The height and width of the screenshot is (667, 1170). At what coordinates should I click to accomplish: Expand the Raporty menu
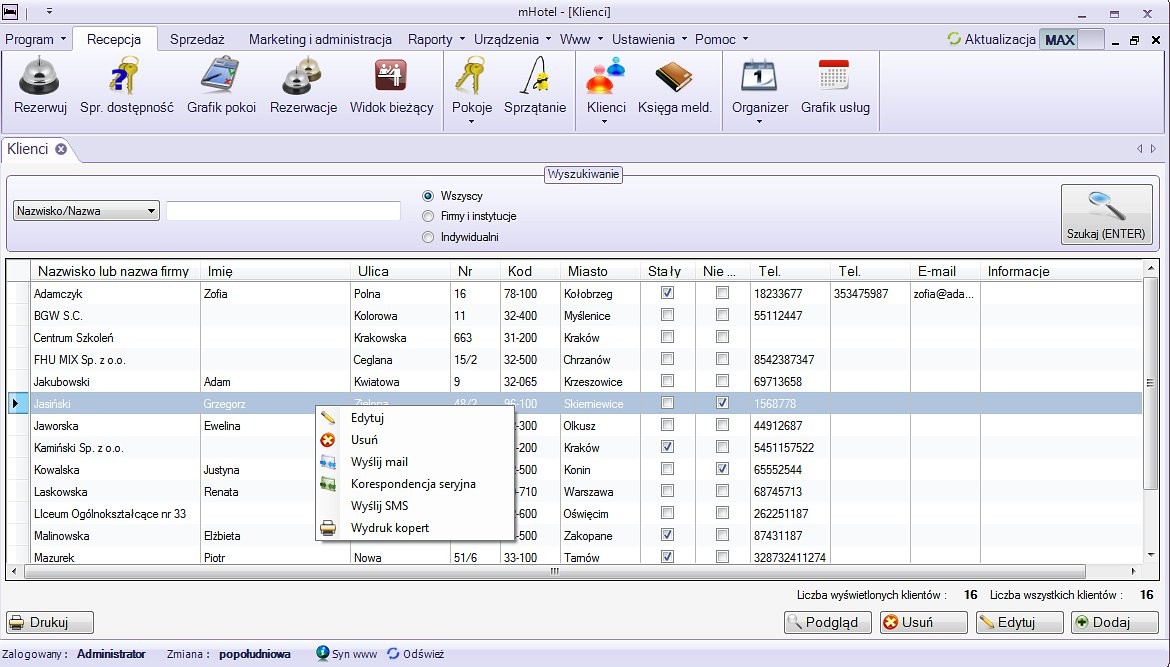click(437, 40)
